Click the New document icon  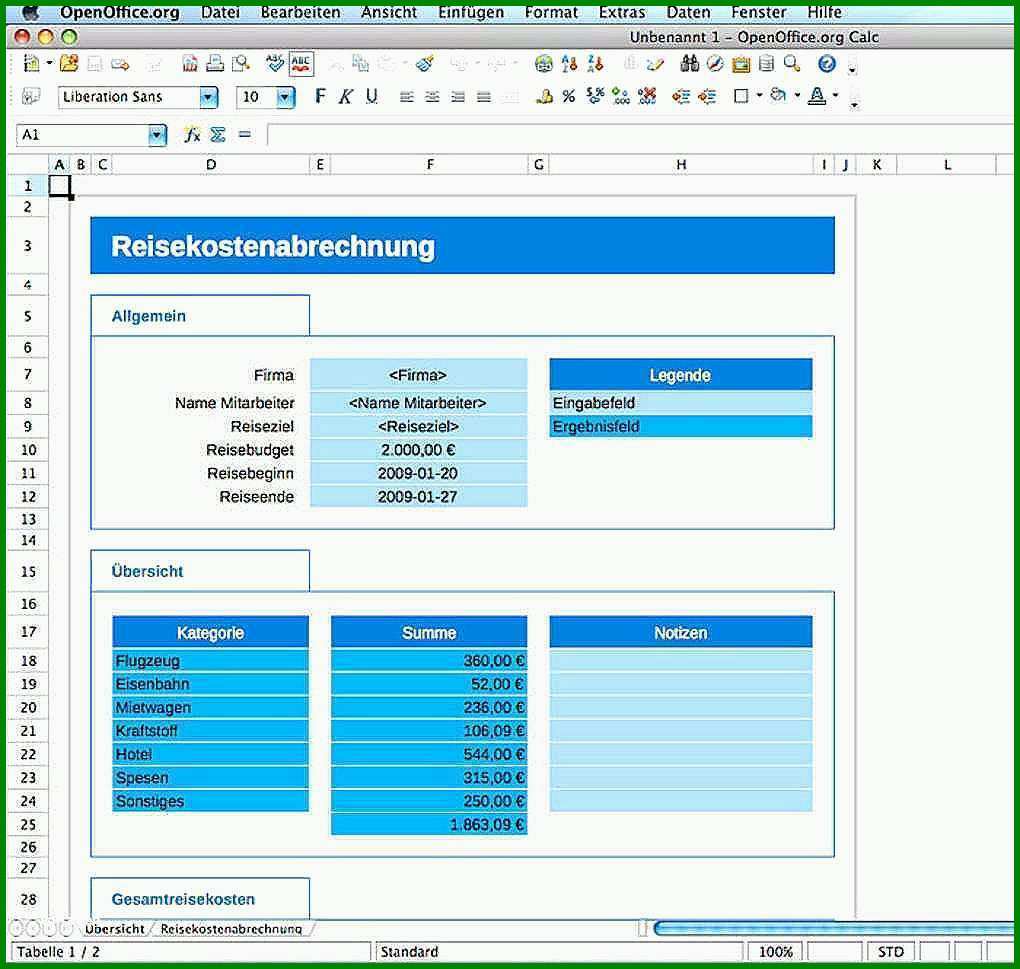pyautogui.click(x=31, y=63)
